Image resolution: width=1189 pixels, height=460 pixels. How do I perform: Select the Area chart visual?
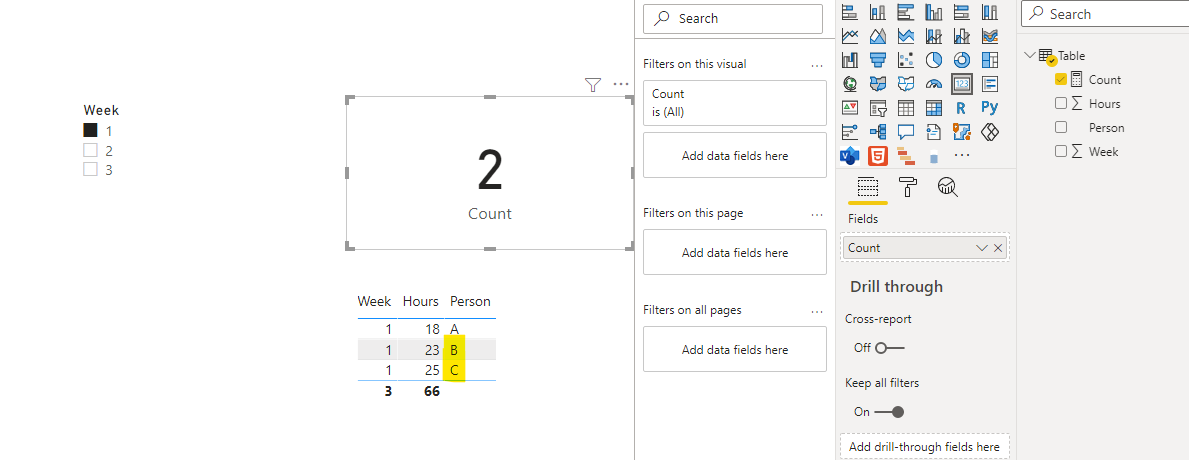pyautogui.click(x=877, y=36)
